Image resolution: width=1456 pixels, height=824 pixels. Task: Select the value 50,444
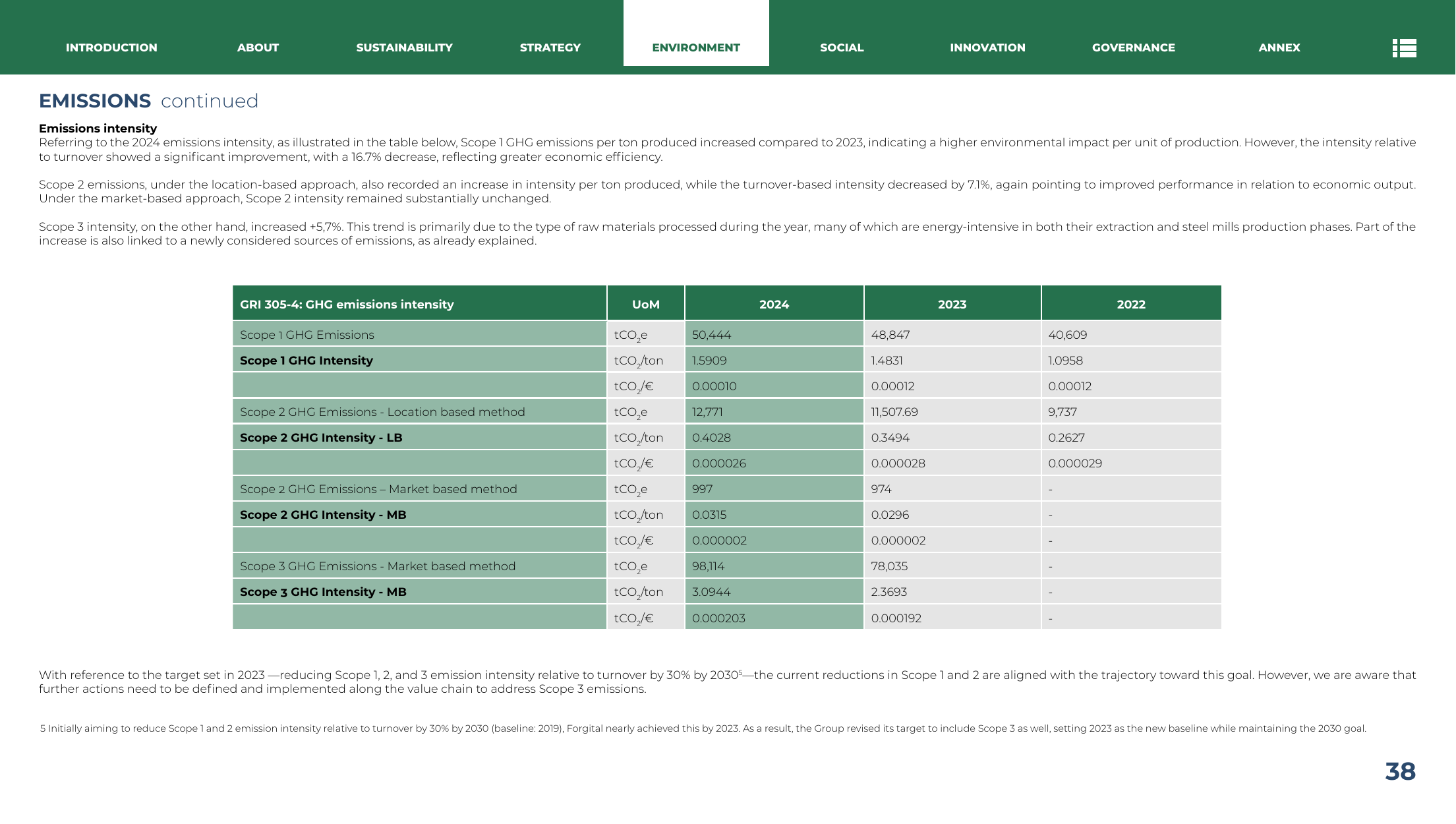click(x=712, y=335)
